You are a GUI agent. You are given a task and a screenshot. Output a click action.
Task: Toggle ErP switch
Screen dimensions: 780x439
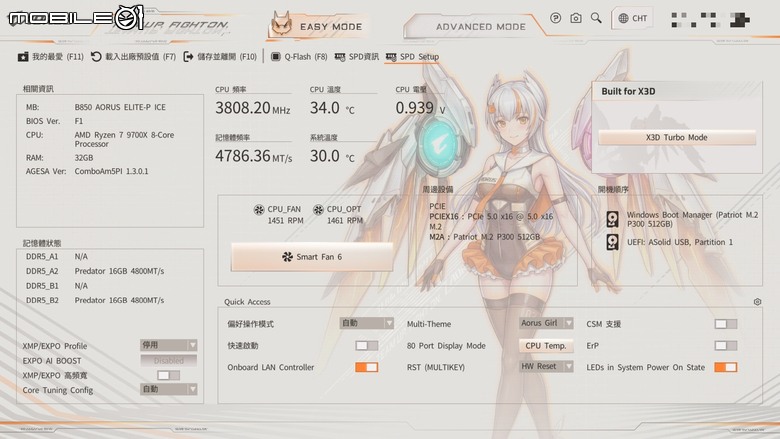point(726,346)
